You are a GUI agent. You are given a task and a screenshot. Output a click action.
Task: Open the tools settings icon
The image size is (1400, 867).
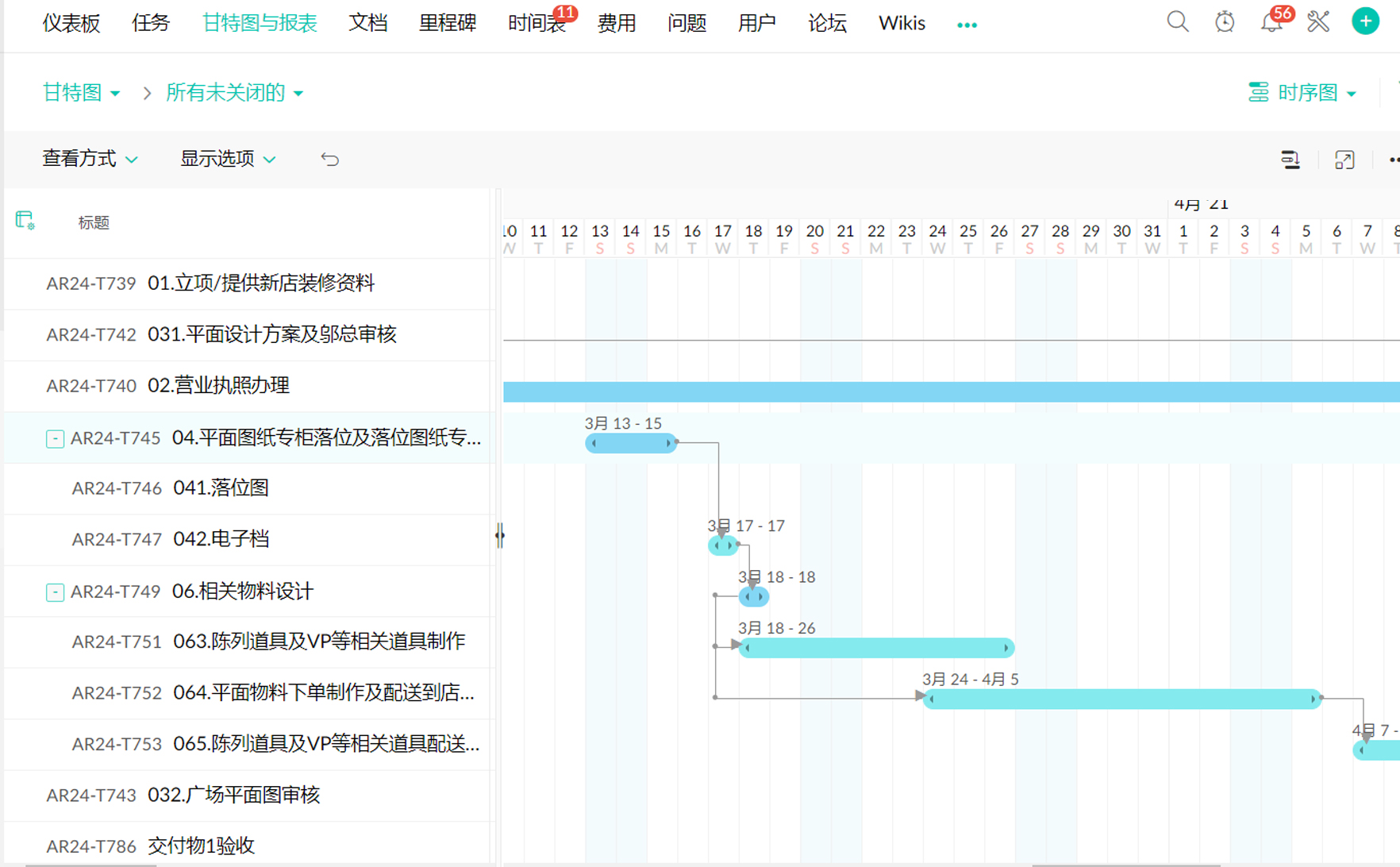1318,22
